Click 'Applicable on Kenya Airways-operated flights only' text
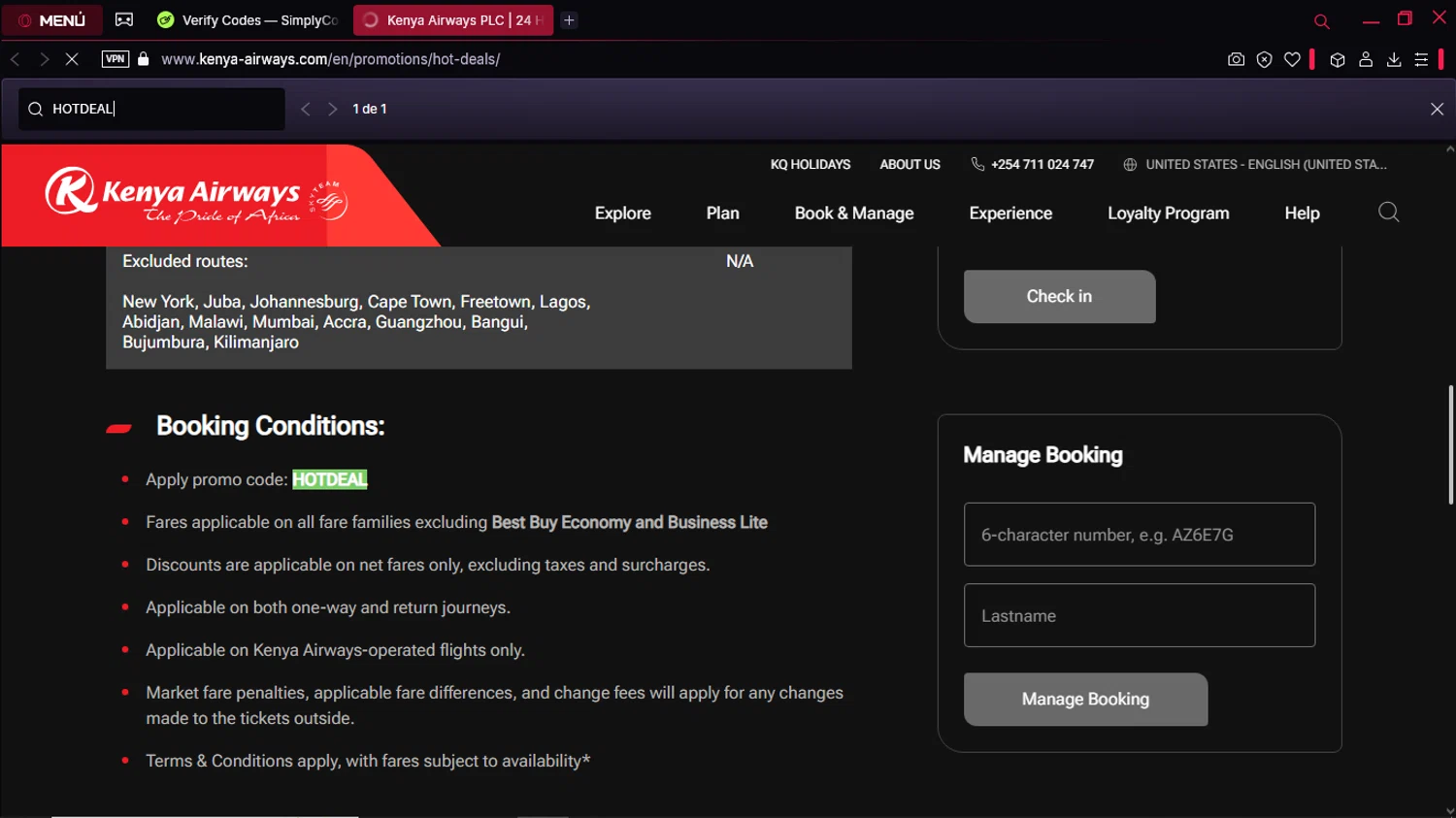 (335, 650)
